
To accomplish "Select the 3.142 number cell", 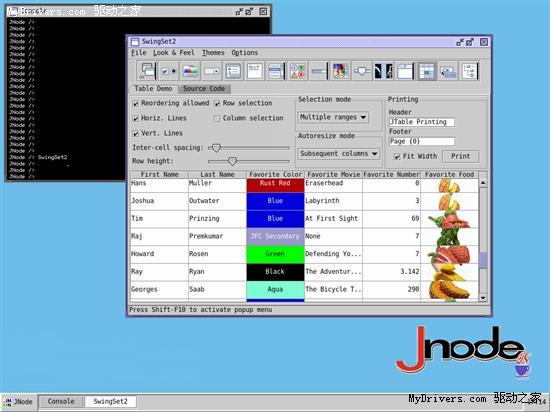I will click(391, 272).
